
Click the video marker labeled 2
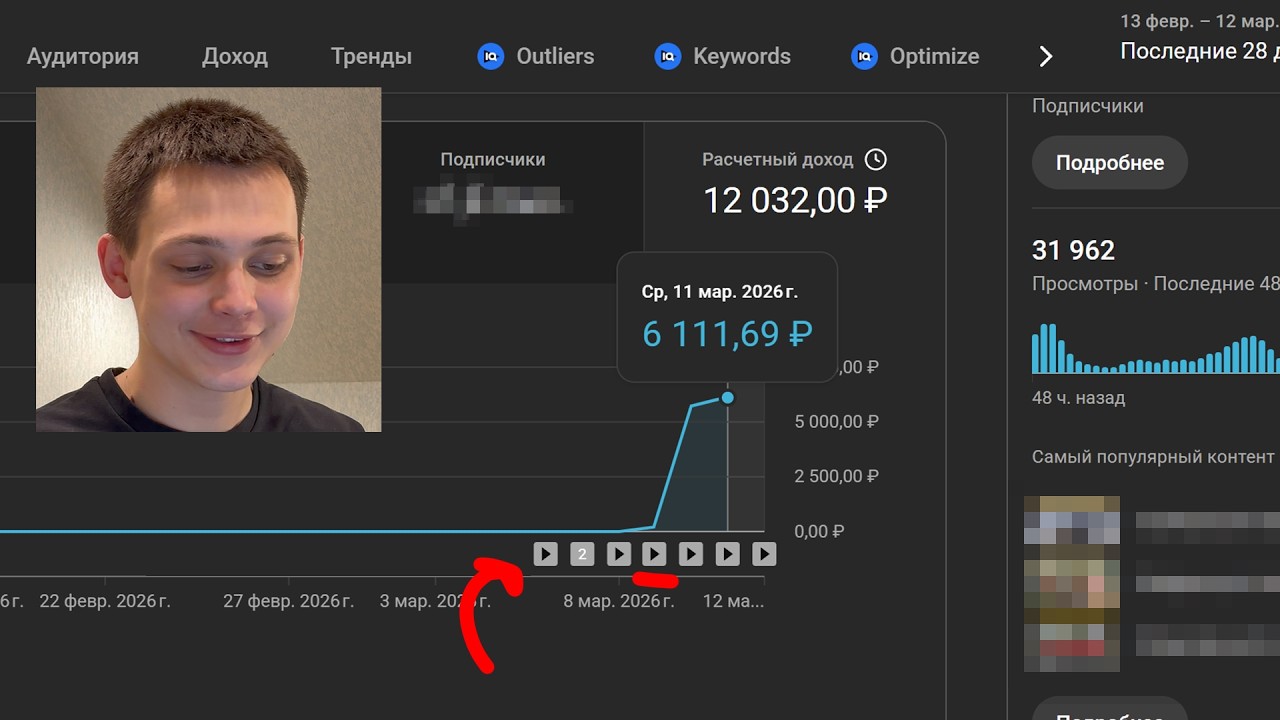coord(582,554)
